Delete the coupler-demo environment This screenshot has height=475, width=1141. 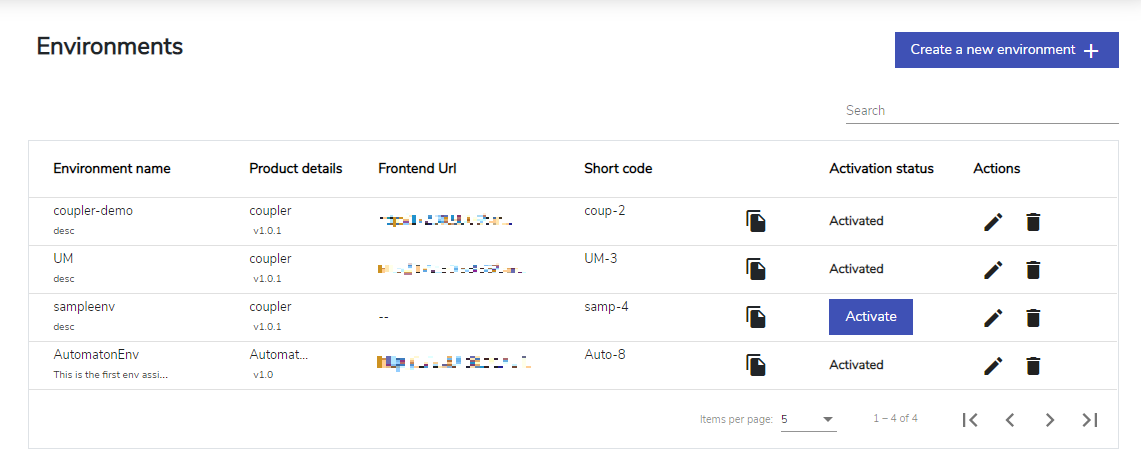click(1033, 222)
